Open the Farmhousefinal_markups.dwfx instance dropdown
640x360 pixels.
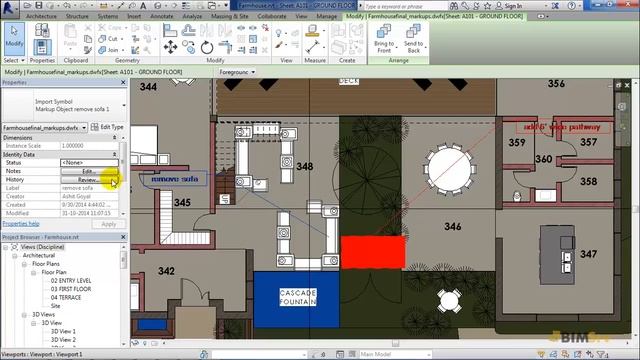pos(44,128)
